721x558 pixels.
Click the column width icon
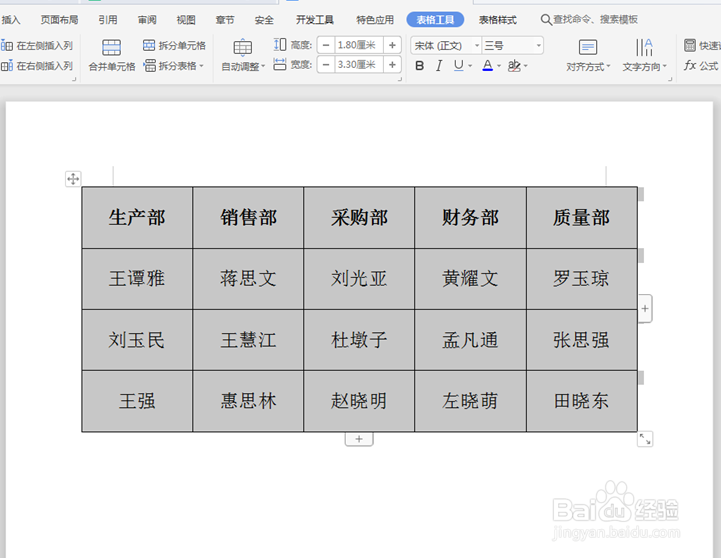pyautogui.click(x=280, y=64)
